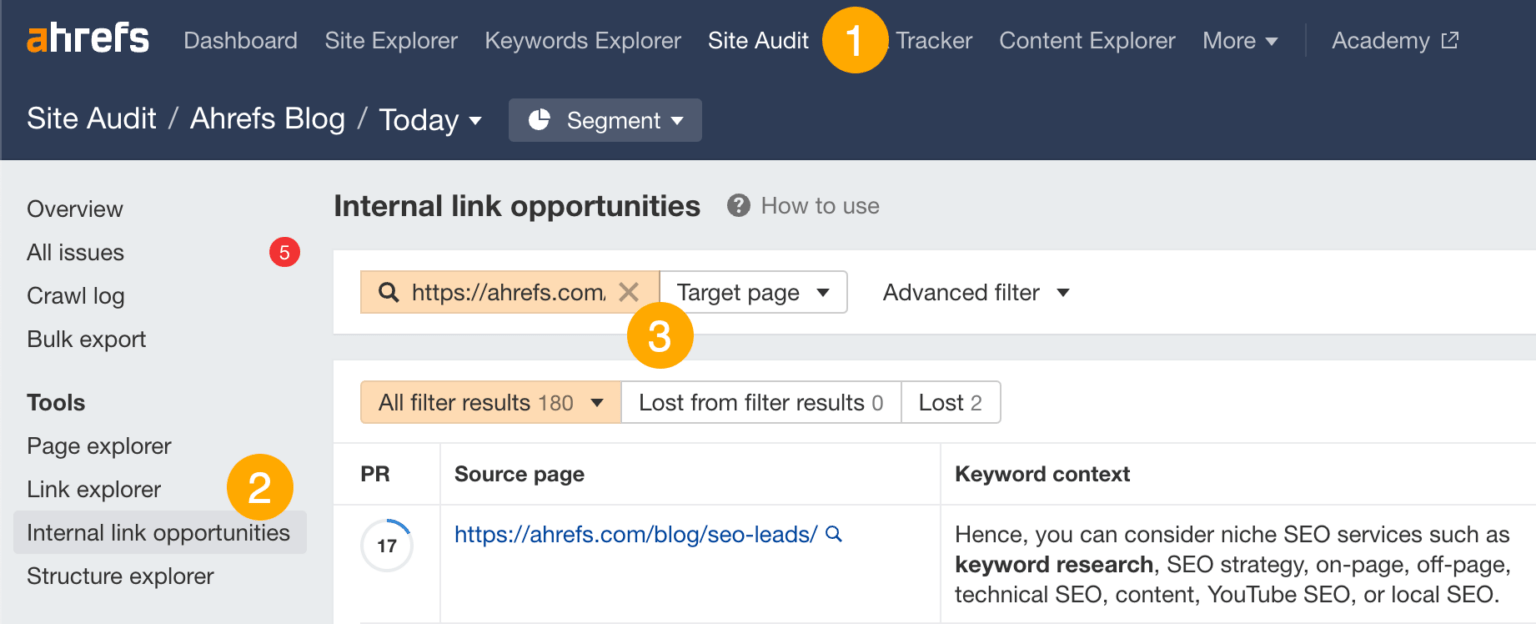Click the Segment pie chart icon
Screen dimensions: 1536x624
click(x=540, y=119)
